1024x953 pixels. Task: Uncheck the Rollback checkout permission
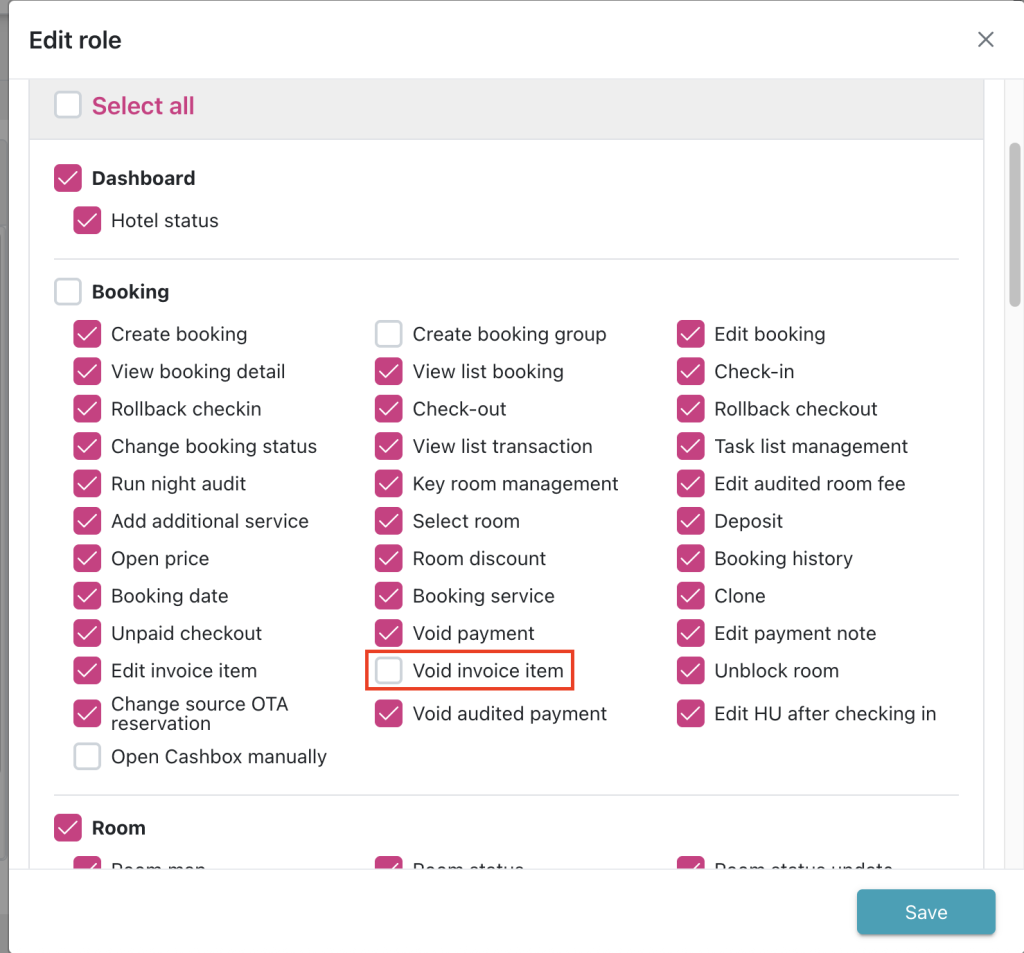[x=691, y=409]
